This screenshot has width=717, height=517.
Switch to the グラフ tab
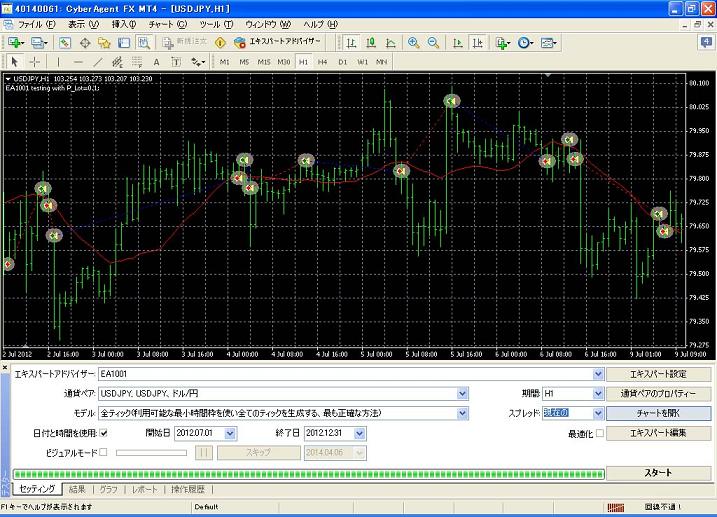click(x=108, y=489)
